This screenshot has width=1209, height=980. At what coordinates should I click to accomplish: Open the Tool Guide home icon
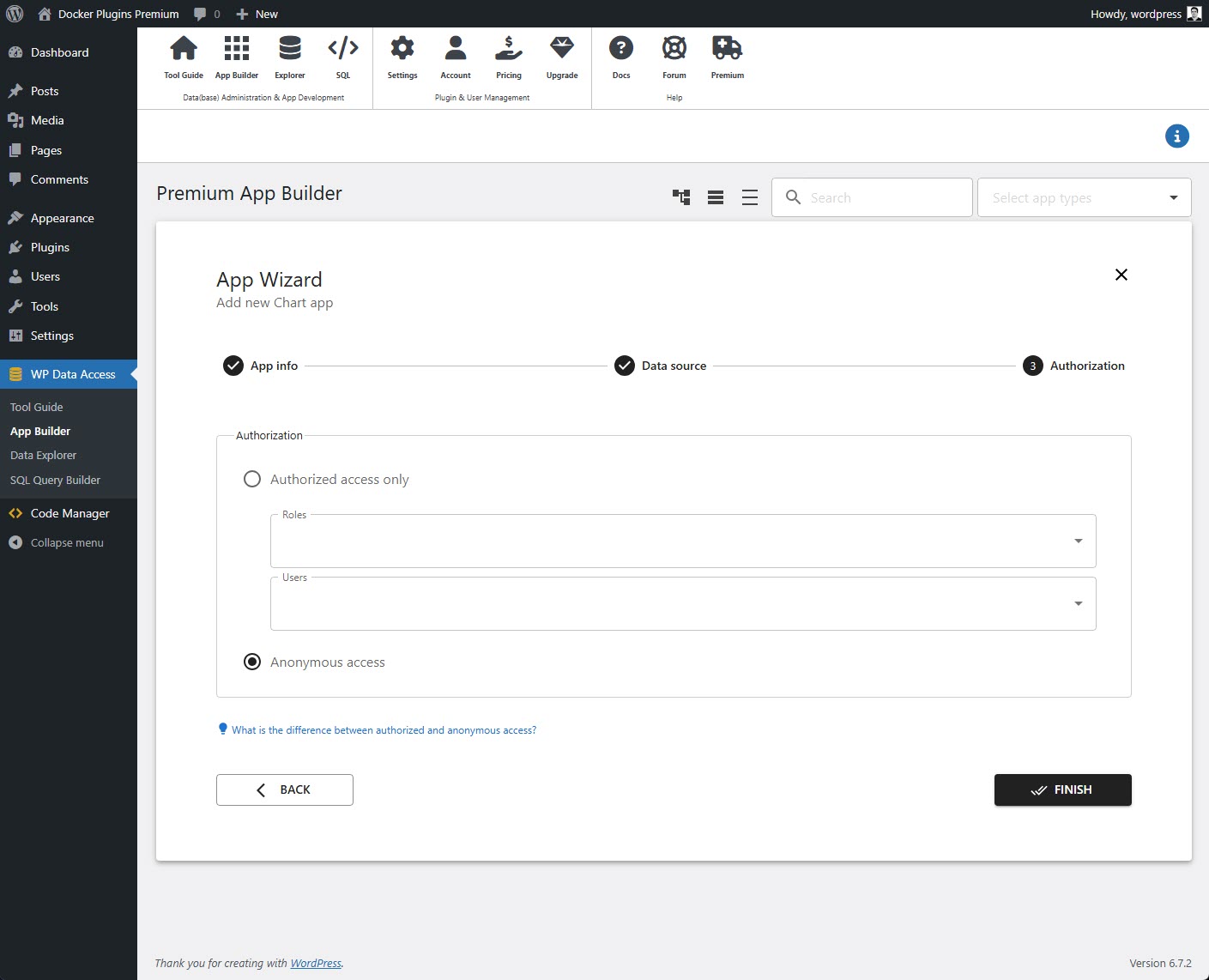click(184, 49)
